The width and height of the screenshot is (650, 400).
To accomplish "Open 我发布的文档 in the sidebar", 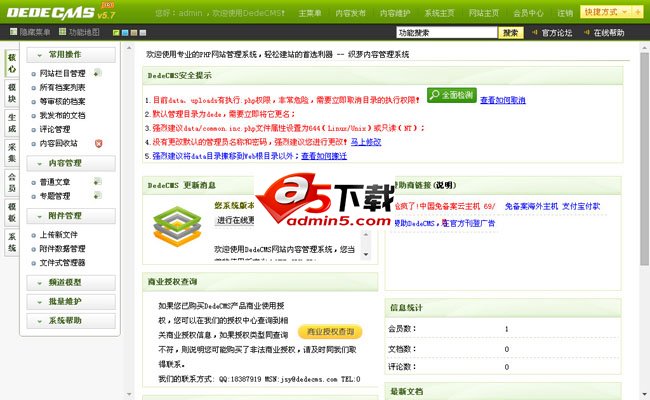I will click(x=62, y=115).
